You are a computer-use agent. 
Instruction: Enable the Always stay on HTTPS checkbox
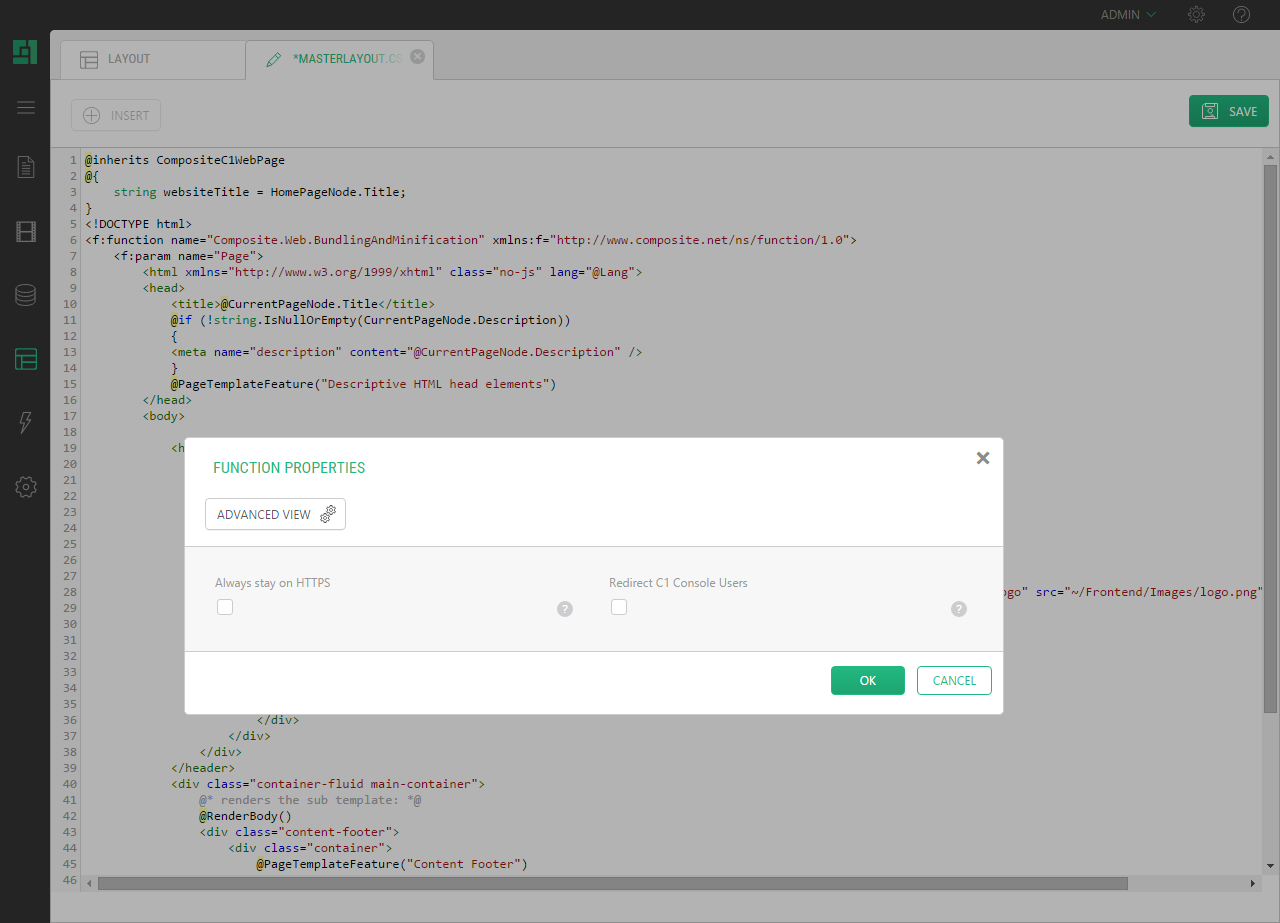(225, 607)
